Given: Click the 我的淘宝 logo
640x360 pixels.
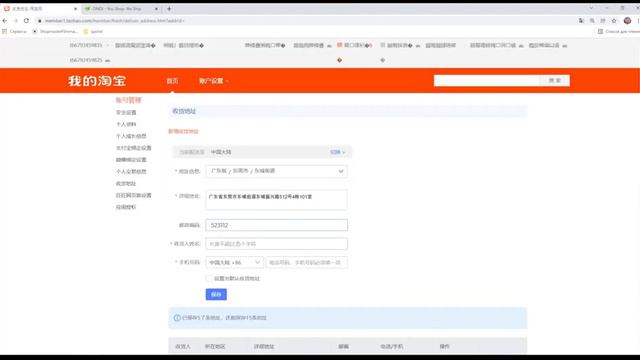Looking at the screenshot, I should pyautogui.click(x=97, y=81).
